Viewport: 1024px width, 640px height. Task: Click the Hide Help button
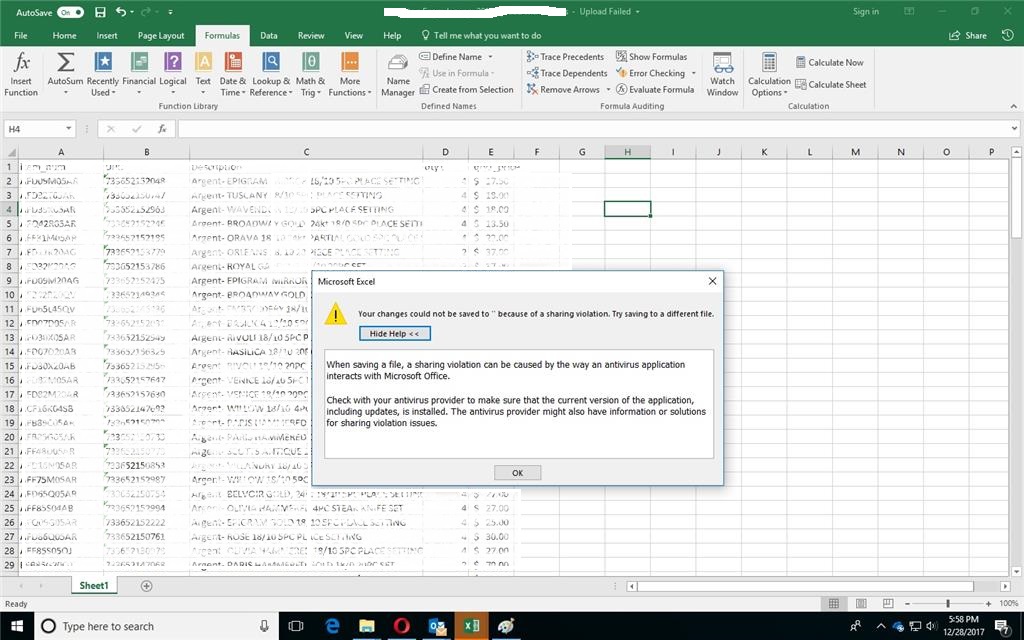pyautogui.click(x=394, y=333)
